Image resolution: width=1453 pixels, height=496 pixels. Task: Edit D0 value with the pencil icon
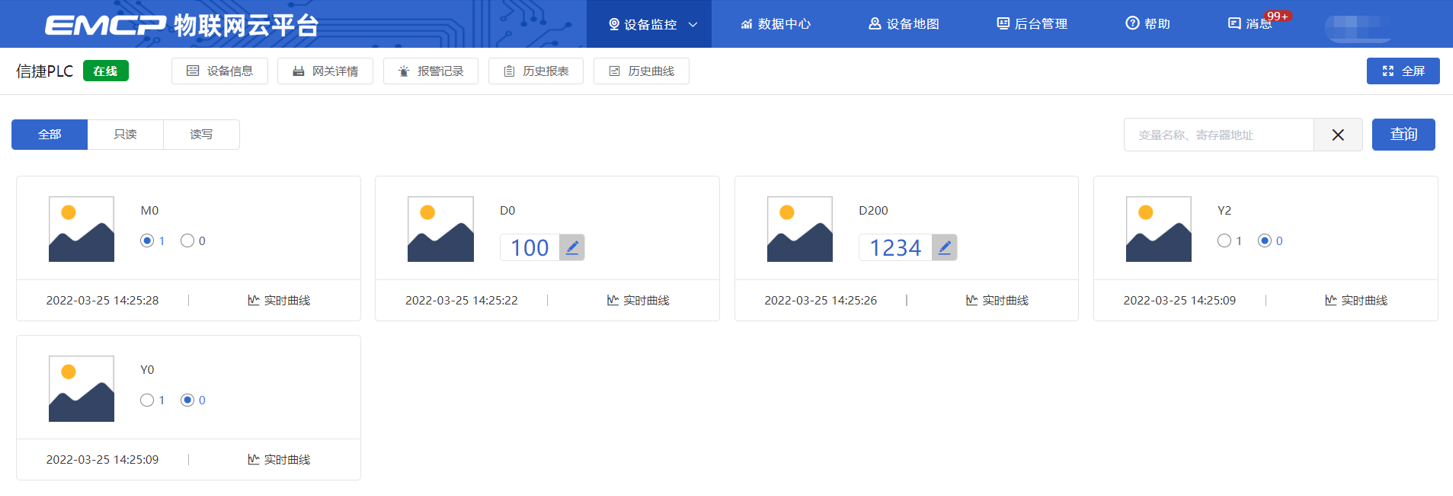(572, 247)
